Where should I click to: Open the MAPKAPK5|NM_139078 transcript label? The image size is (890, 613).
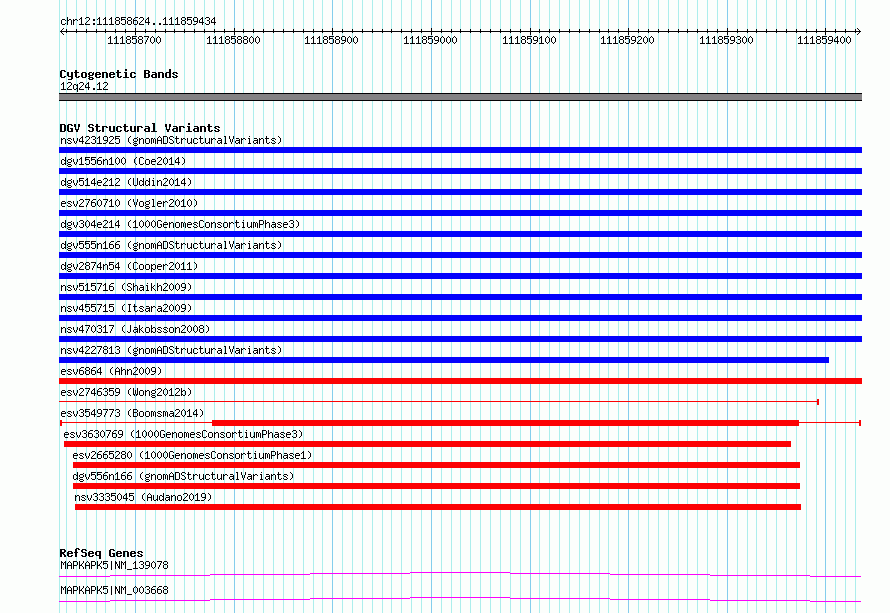pos(114,565)
